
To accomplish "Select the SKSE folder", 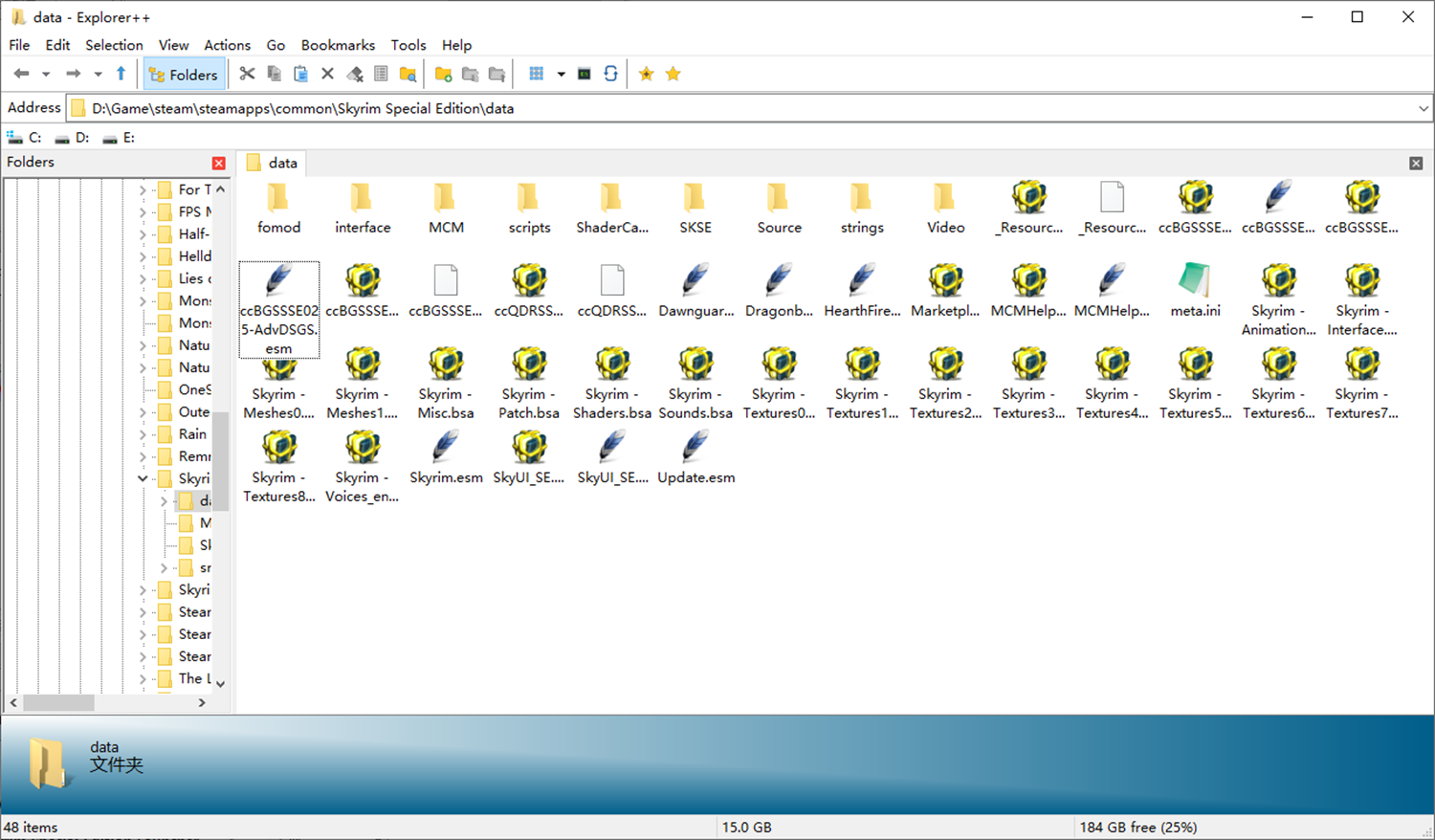I will [x=695, y=209].
